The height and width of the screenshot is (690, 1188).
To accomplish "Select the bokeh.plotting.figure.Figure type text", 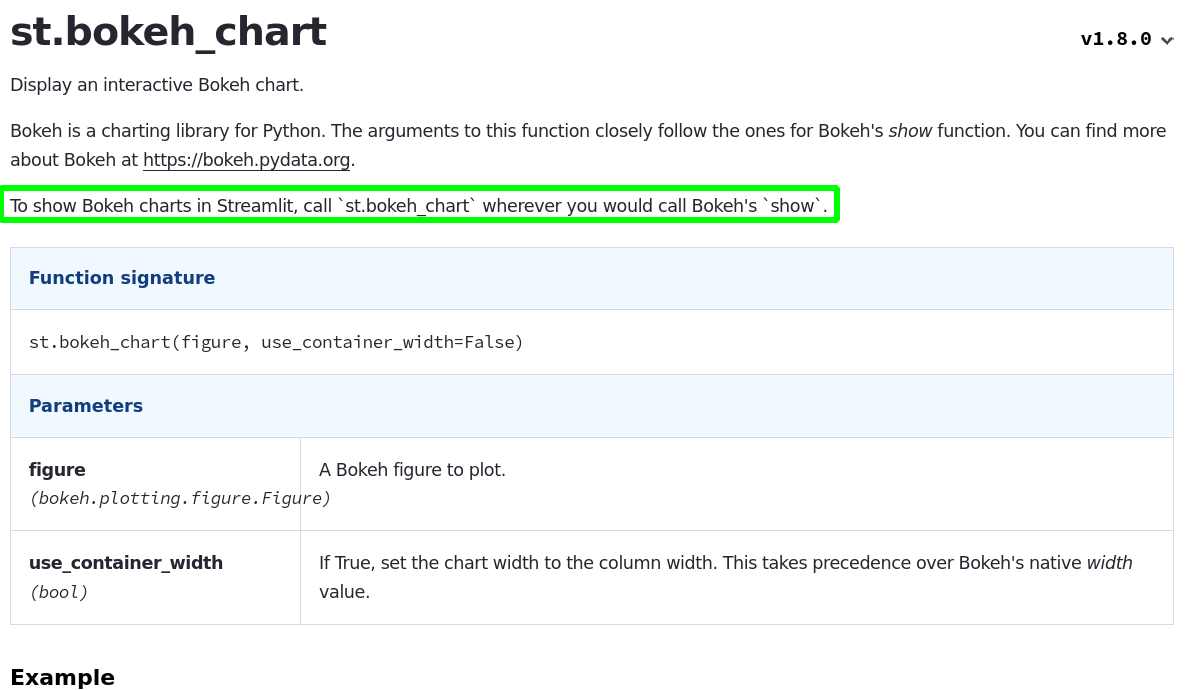I will tap(180, 498).
